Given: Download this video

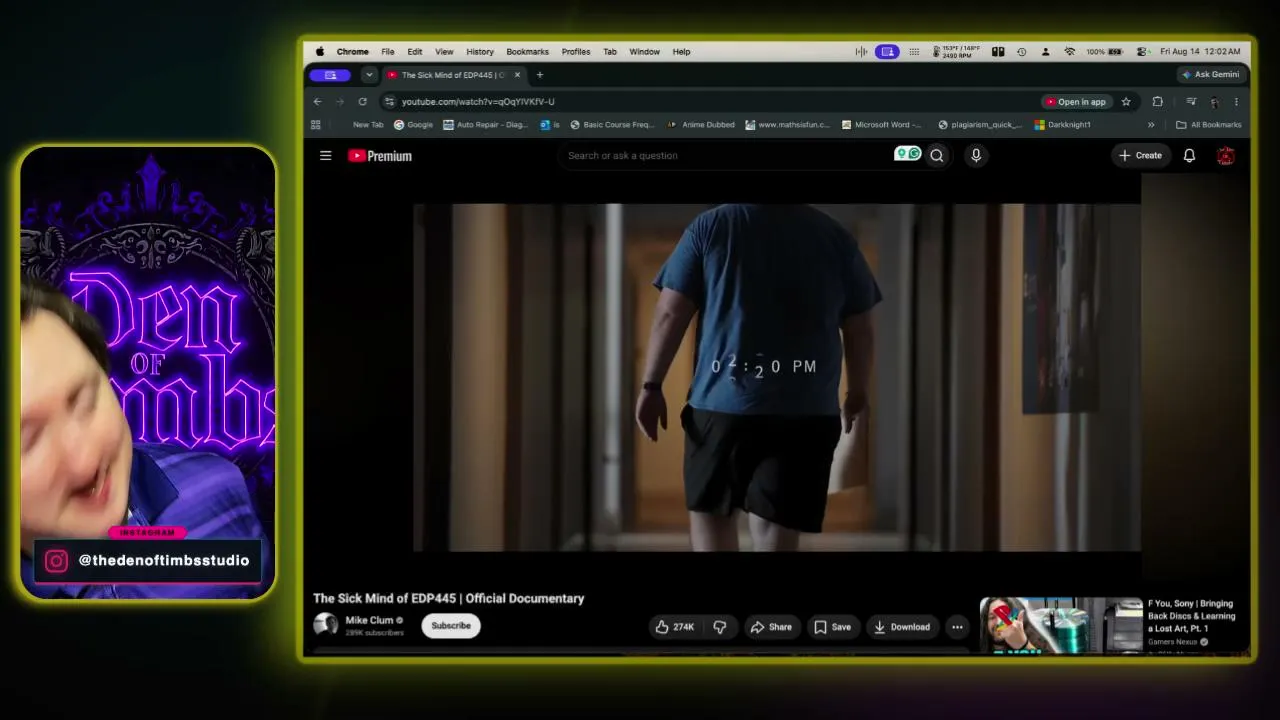Looking at the screenshot, I should [902, 627].
